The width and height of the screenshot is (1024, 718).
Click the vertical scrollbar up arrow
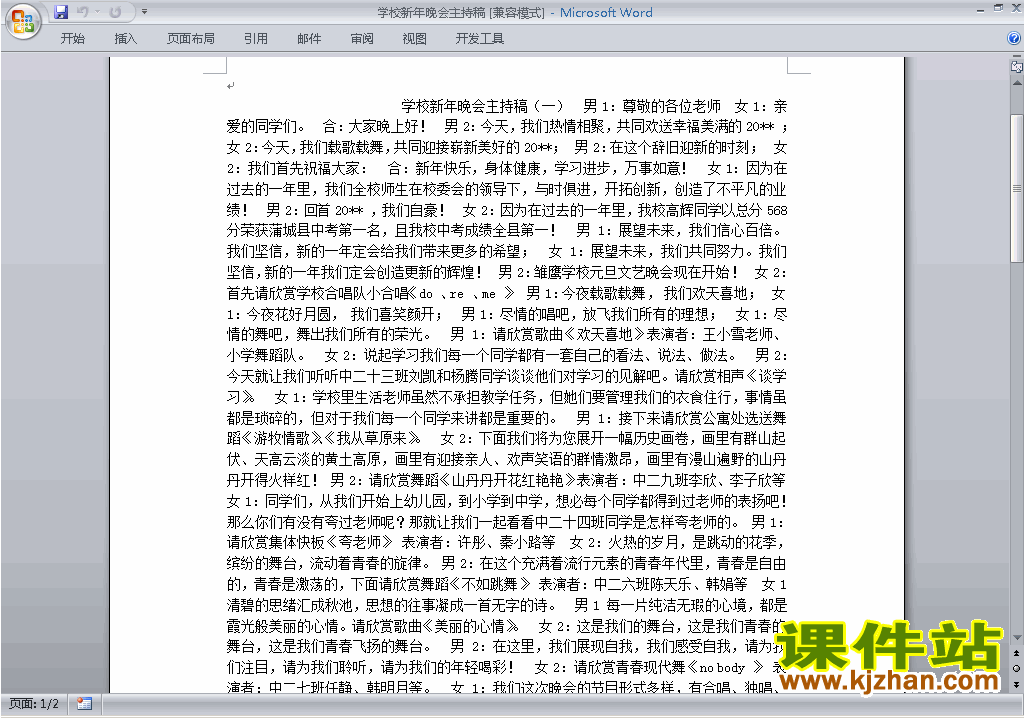coord(1017,83)
